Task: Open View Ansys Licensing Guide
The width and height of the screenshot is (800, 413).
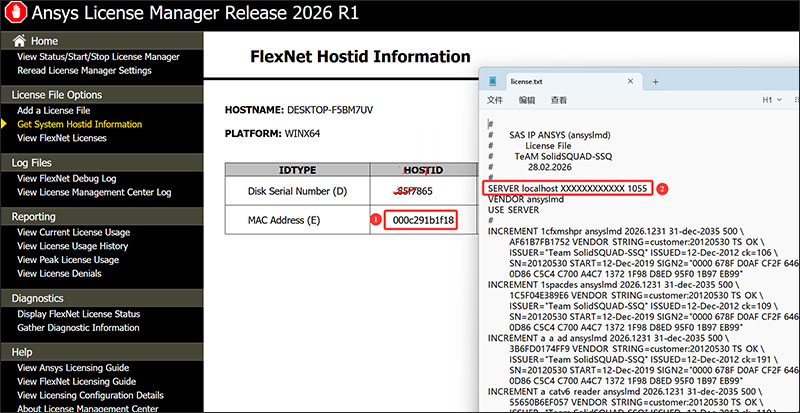Action: 73,368
